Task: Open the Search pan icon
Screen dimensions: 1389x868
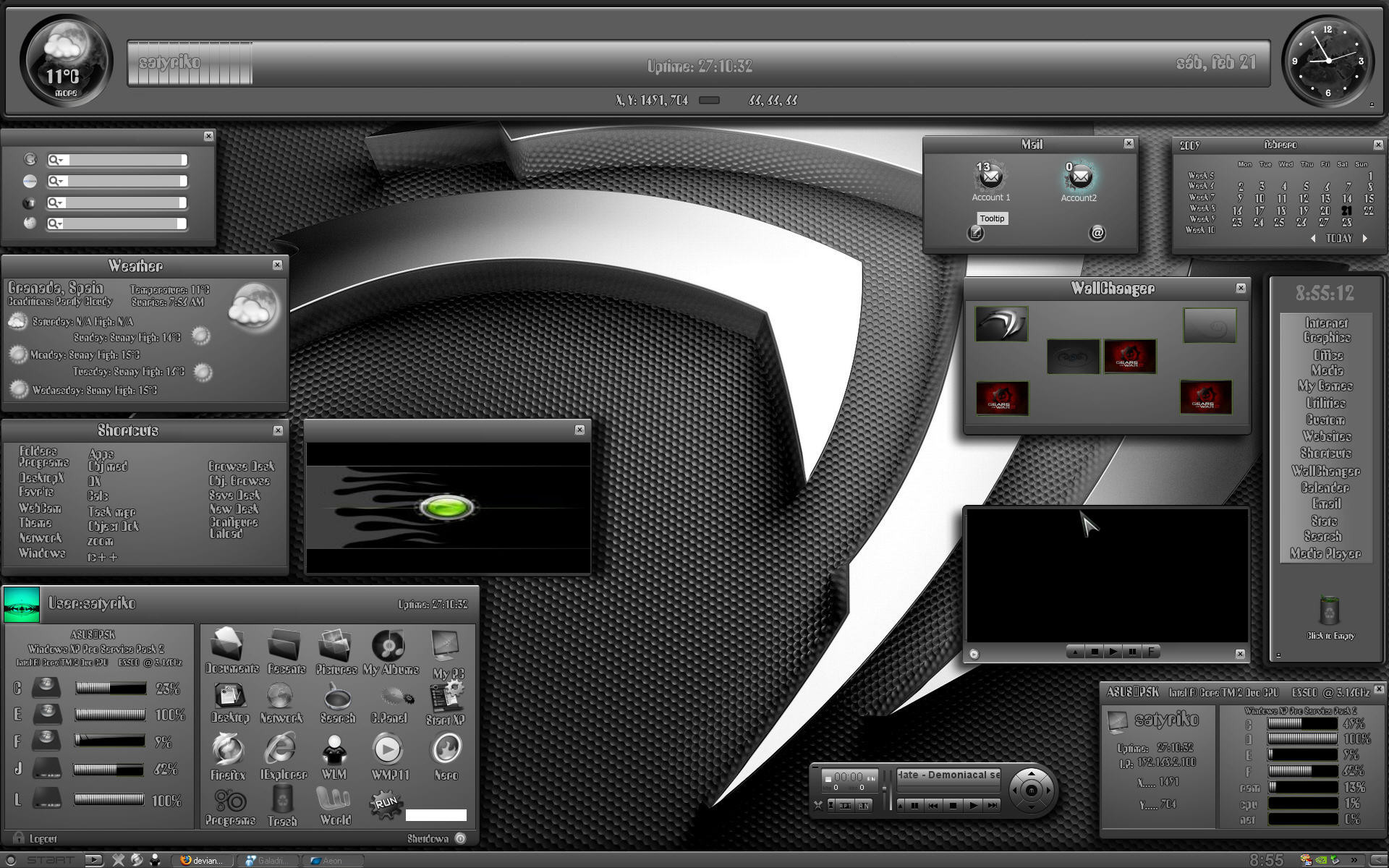Action: (337, 697)
